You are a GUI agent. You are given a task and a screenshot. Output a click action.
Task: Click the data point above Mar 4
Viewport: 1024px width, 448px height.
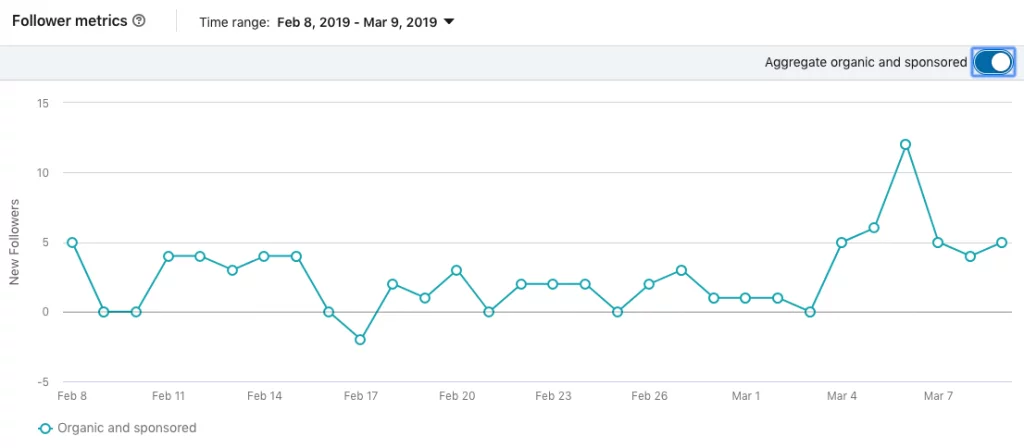point(841,242)
